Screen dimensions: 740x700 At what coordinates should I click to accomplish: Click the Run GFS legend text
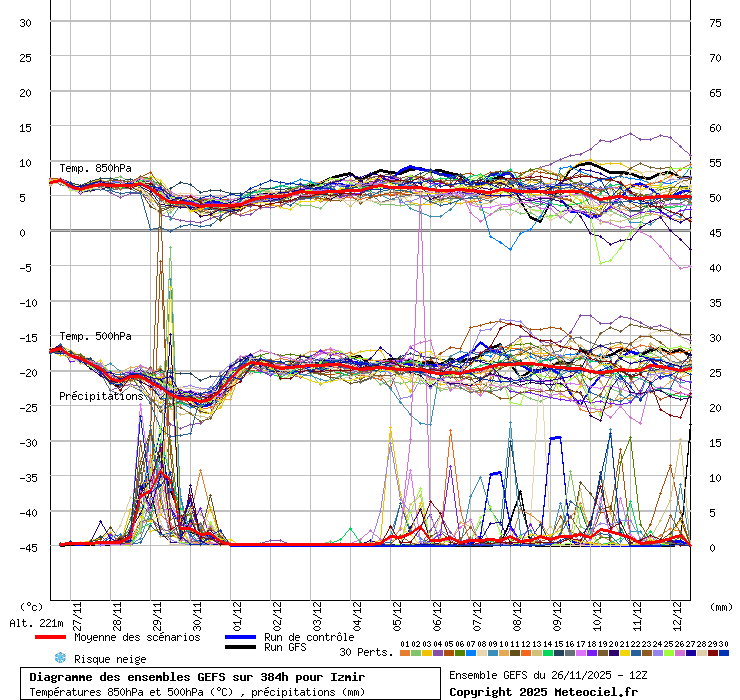click(x=285, y=647)
